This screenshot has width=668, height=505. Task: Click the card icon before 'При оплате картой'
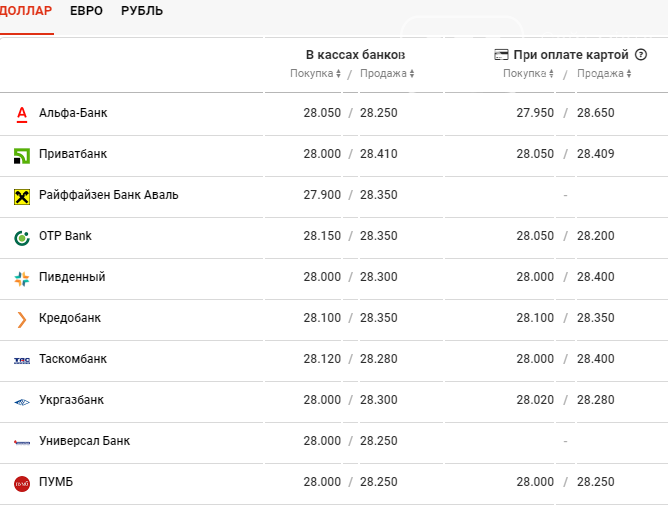point(502,55)
